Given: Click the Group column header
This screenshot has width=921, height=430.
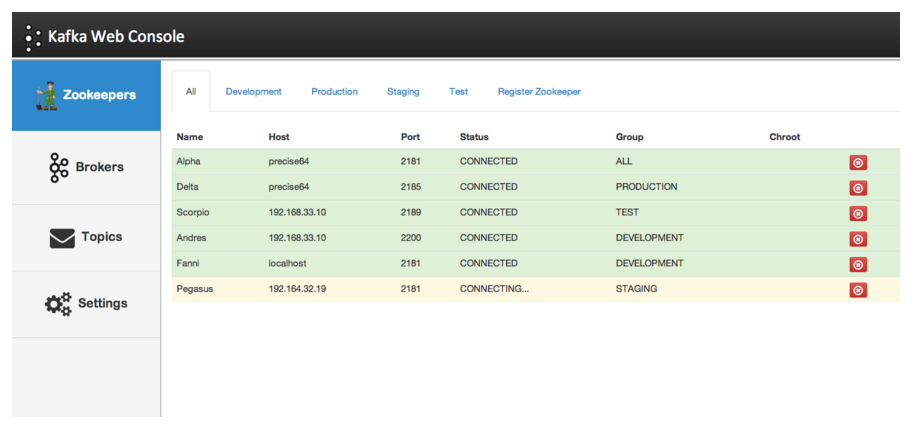Looking at the screenshot, I should [630, 137].
